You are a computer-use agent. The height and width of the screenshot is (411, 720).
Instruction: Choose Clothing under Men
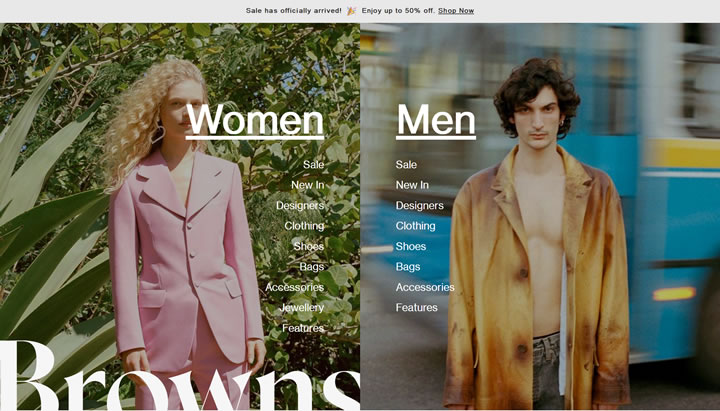click(415, 226)
